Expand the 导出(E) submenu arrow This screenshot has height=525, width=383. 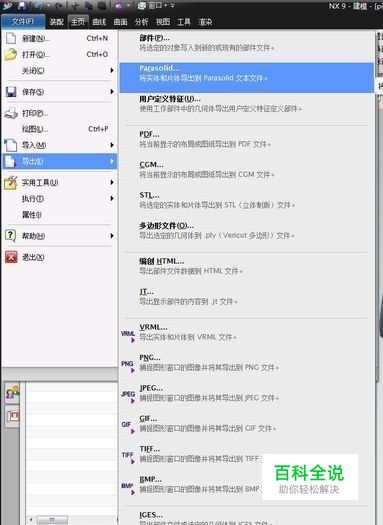(x=112, y=161)
